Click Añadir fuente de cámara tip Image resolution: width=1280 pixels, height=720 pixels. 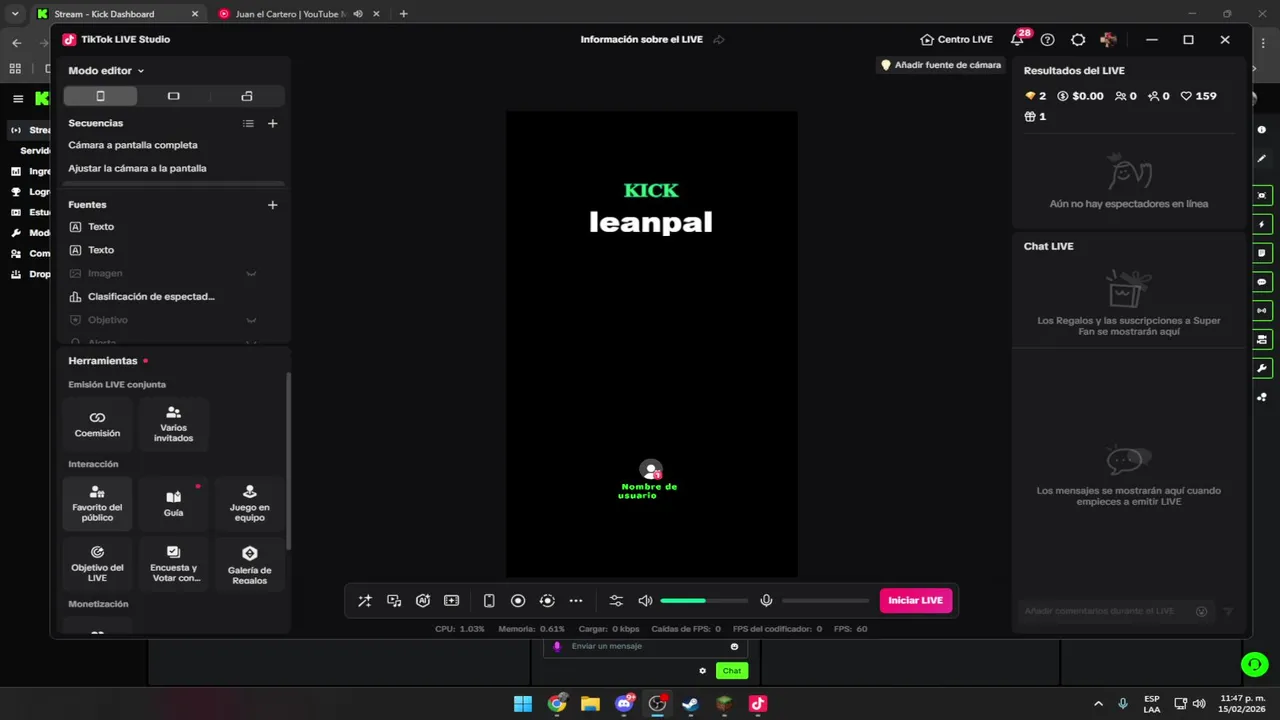tap(940, 65)
